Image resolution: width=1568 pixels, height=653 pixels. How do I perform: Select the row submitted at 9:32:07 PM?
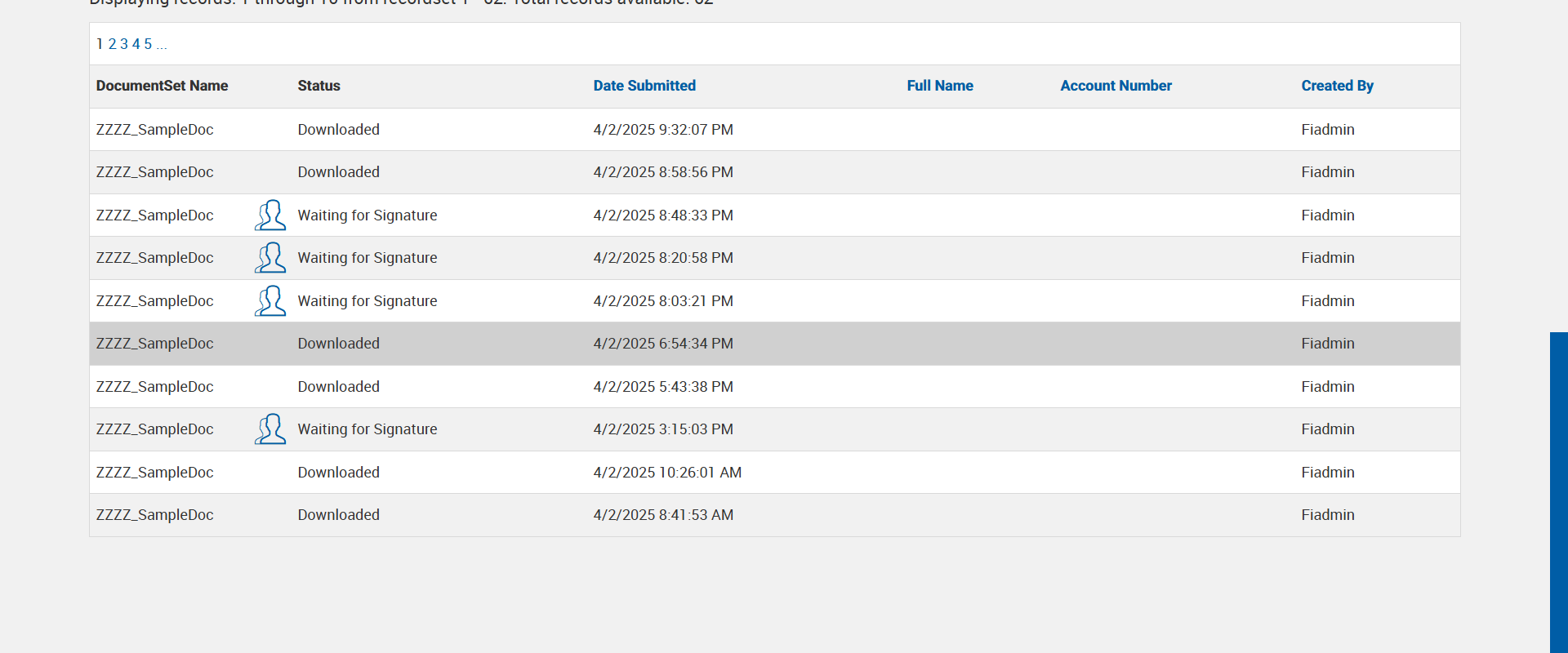tap(663, 130)
